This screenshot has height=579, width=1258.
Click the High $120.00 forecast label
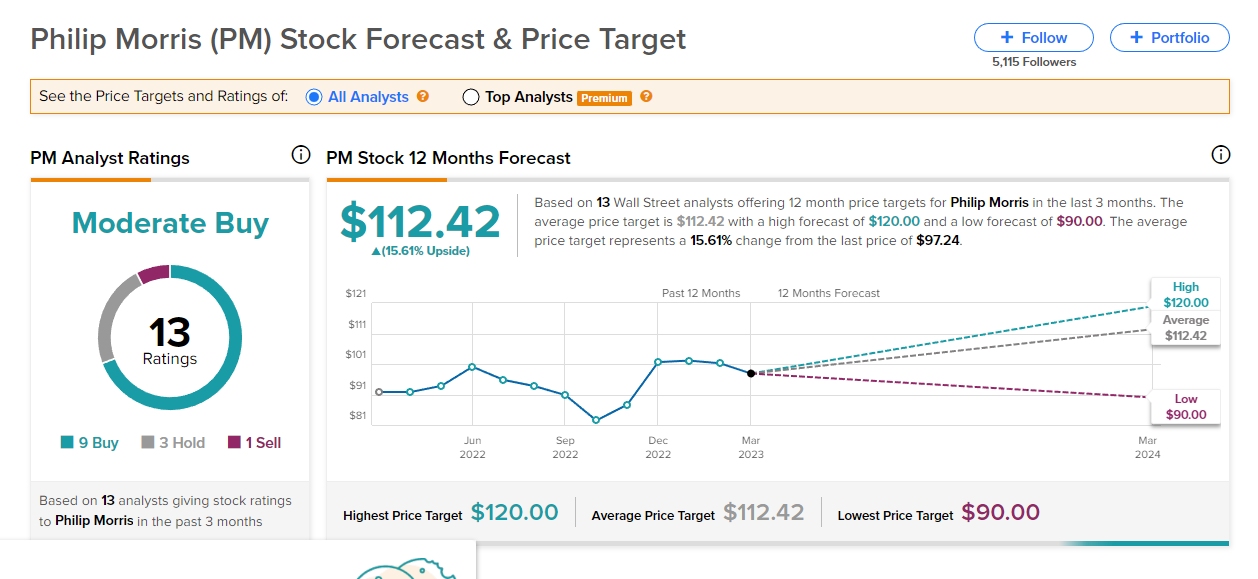pos(1185,295)
